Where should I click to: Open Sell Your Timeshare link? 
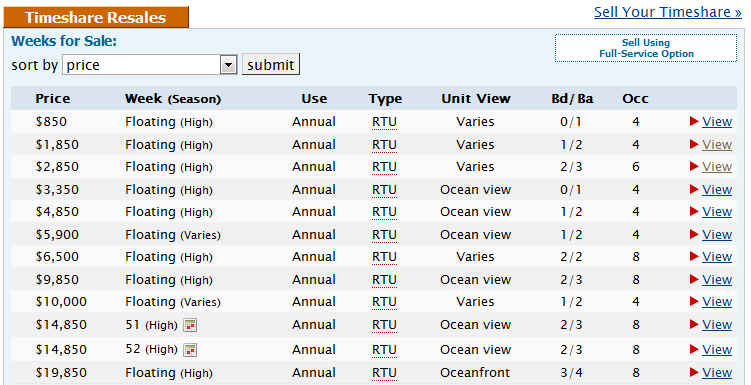point(668,12)
